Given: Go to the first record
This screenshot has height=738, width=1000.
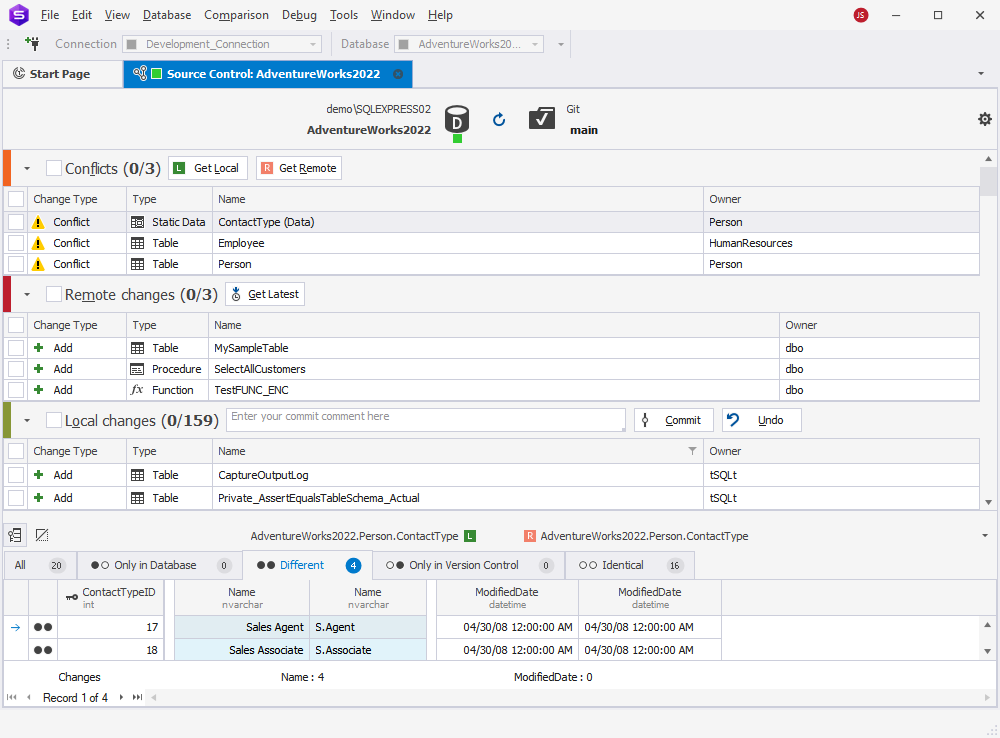Looking at the screenshot, I should coord(11,697).
